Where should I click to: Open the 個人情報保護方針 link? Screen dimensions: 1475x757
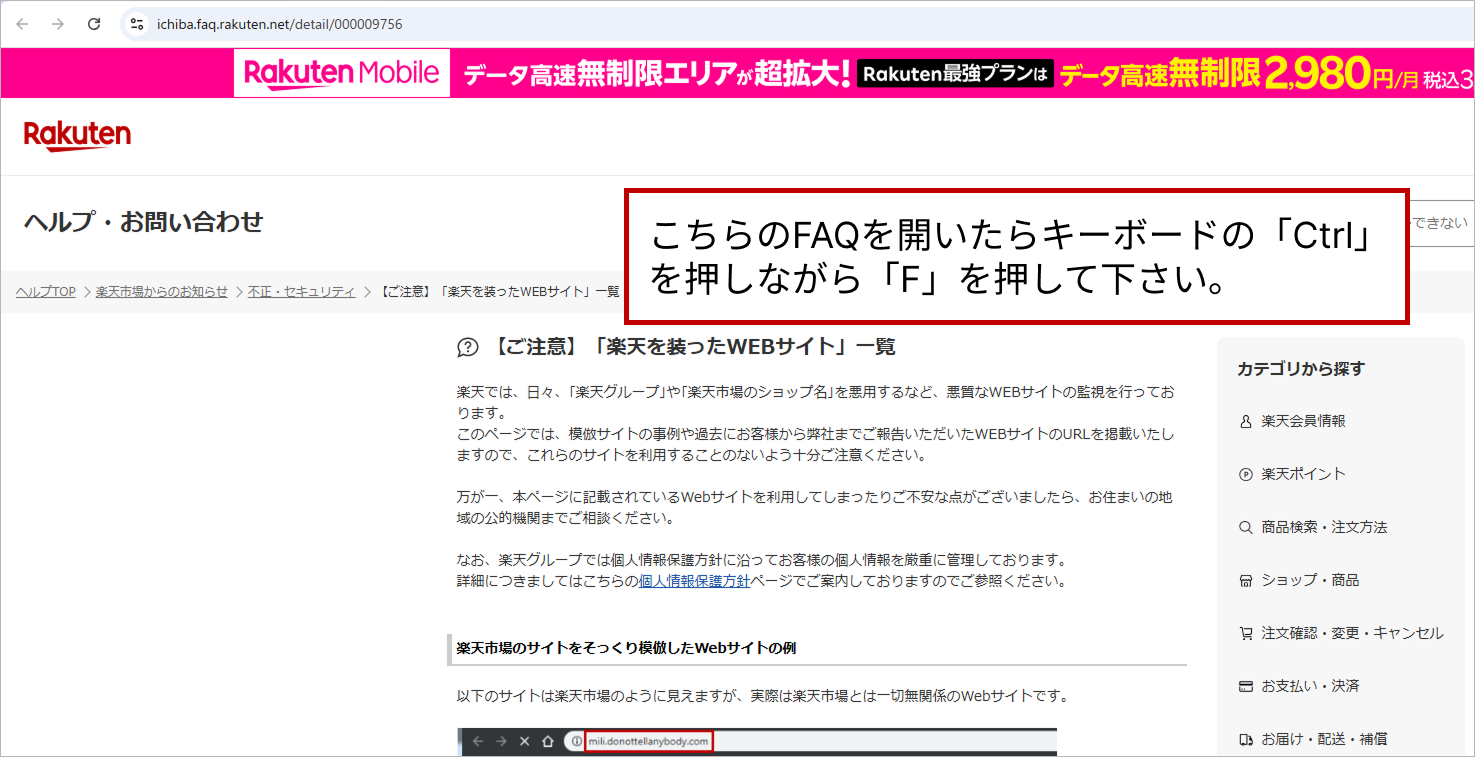(694, 581)
